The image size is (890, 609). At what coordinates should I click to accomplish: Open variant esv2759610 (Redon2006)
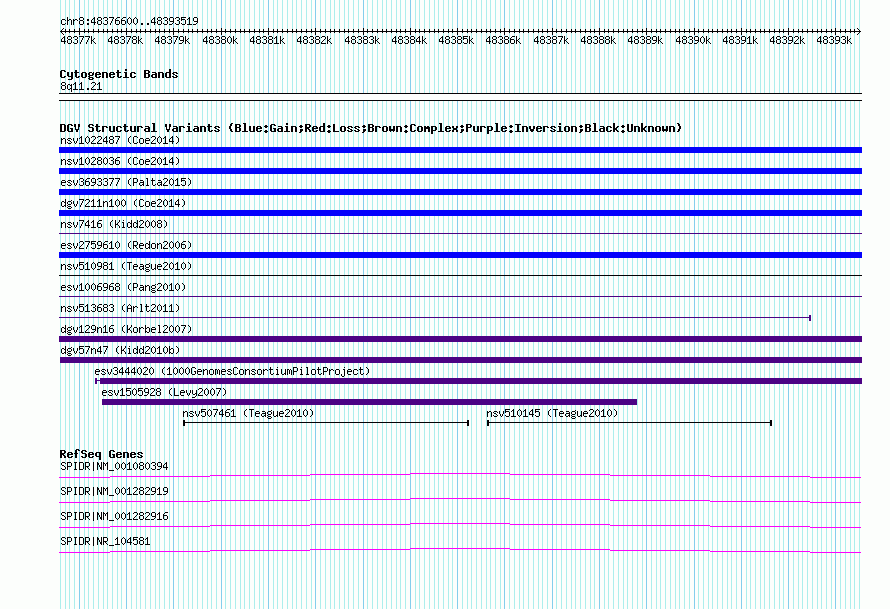pyautogui.click(x=126, y=245)
